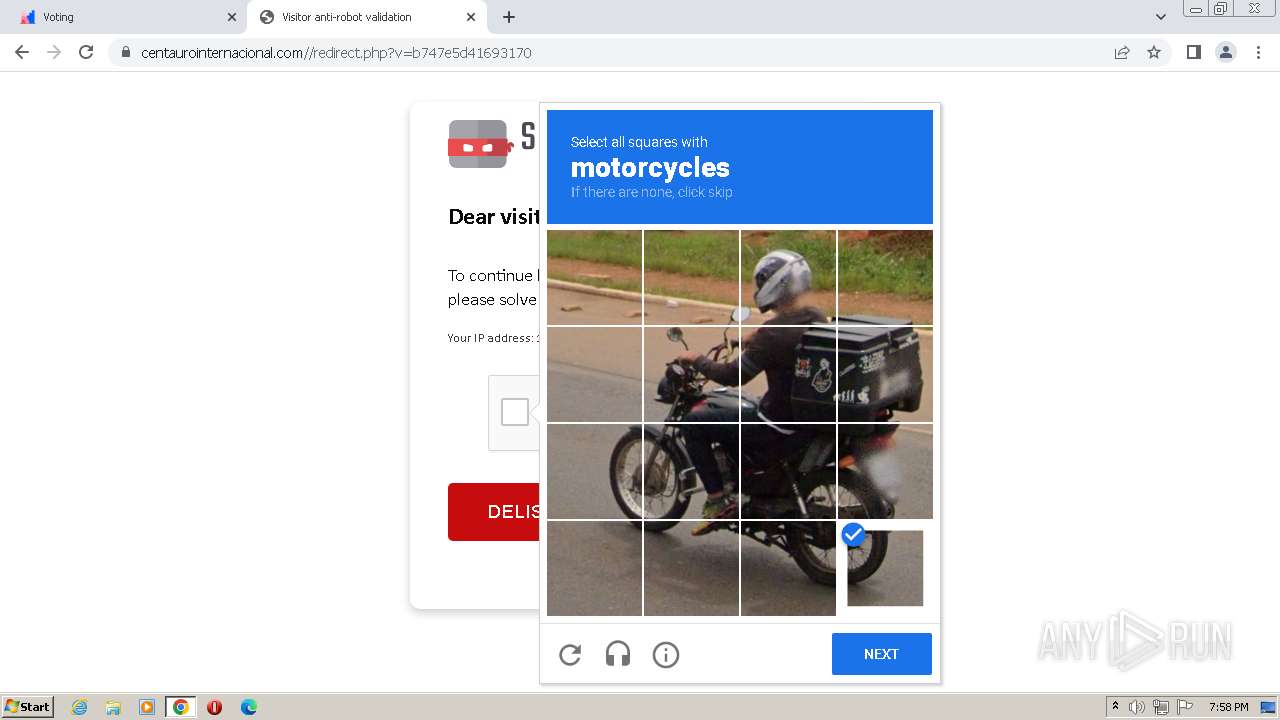Toggle the browser side panel
This screenshot has height=720, width=1280.
click(1193, 52)
